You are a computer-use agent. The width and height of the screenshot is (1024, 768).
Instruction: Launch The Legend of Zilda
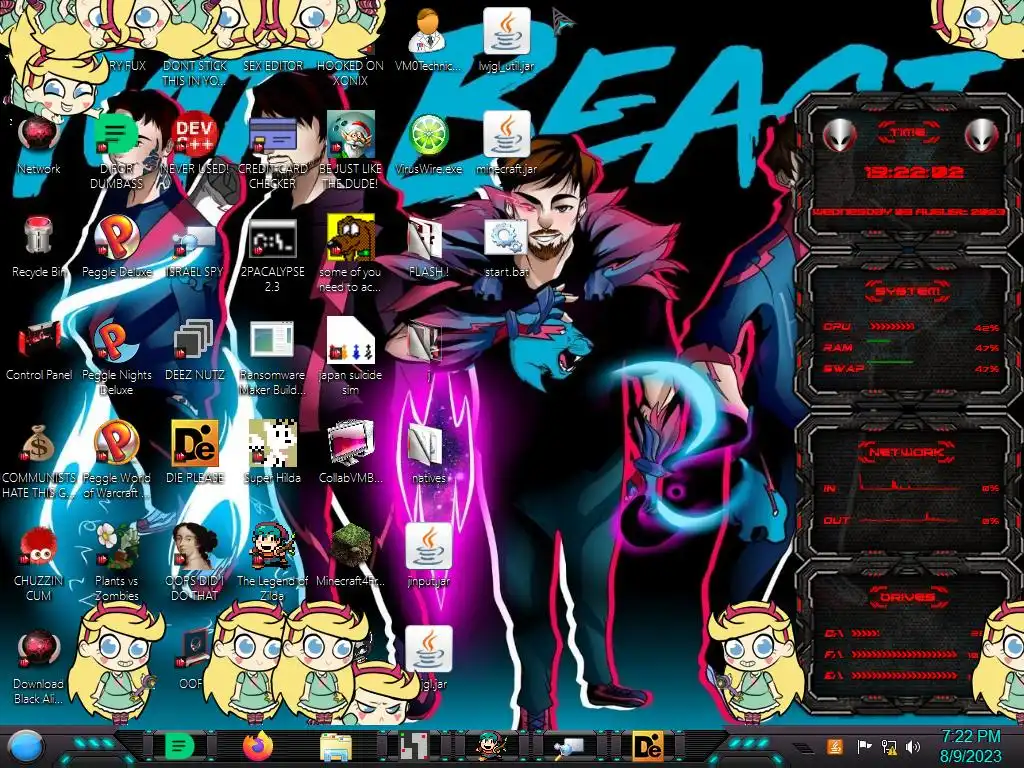272,546
